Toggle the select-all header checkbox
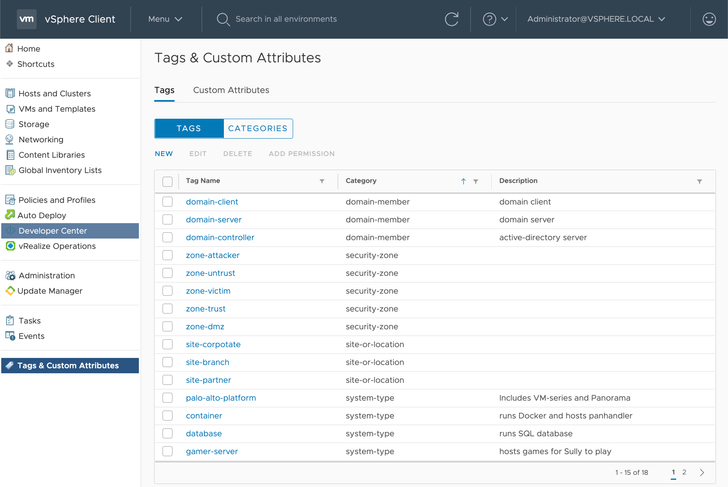728x487 pixels. pyautogui.click(x=167, y=181)
